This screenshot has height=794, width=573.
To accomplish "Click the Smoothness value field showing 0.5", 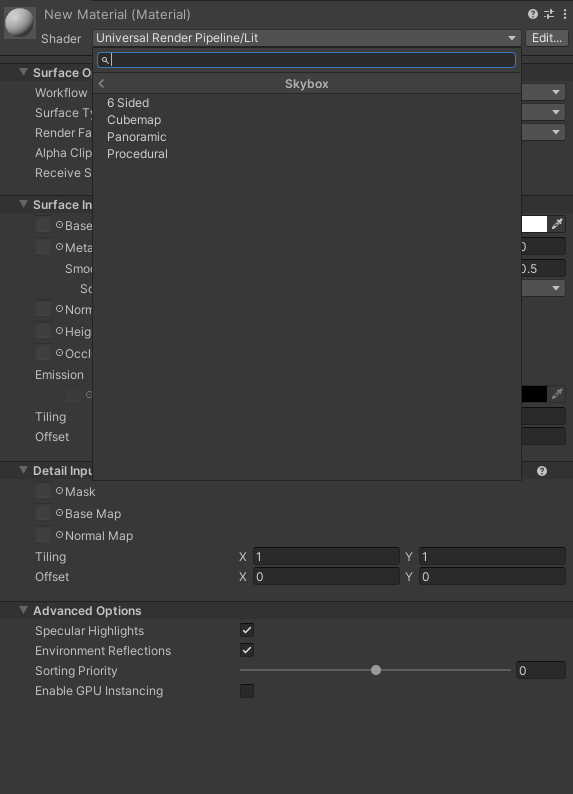I will [543, 268].
